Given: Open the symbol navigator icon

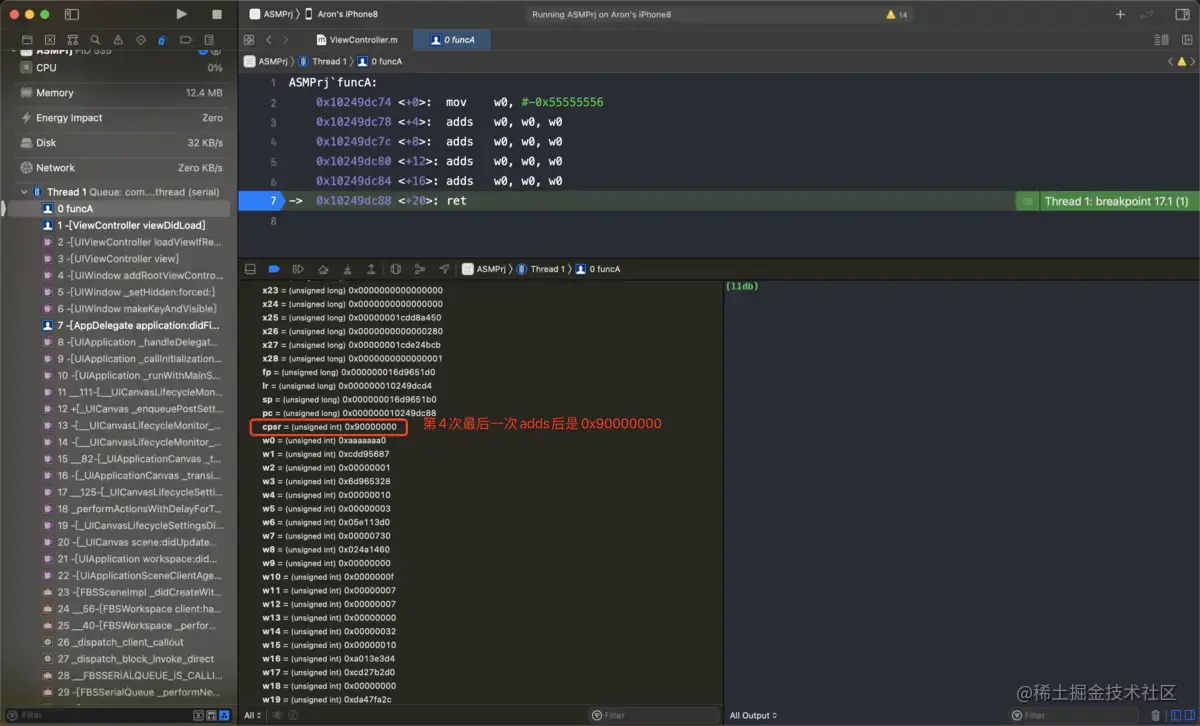Looking at the screenshot, I should 73,40.
